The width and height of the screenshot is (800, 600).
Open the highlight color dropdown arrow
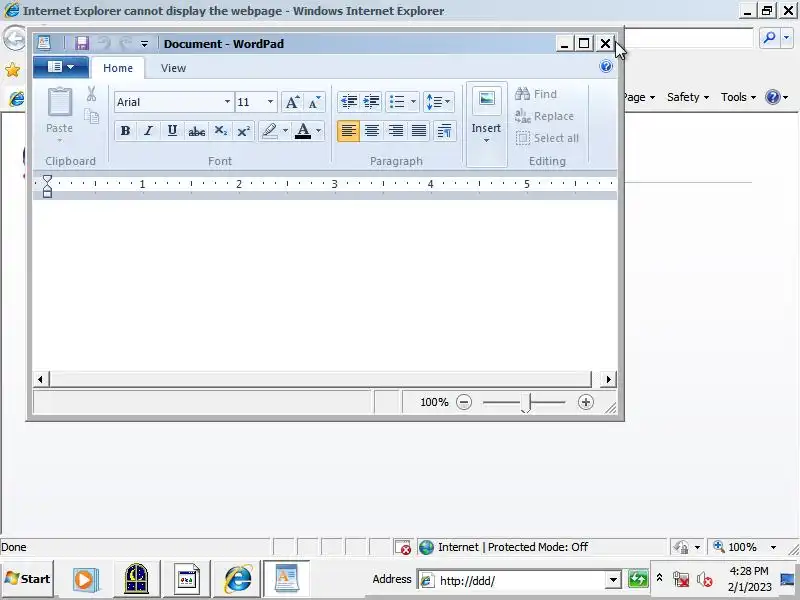pyautogui.click(x=286, y=131)
